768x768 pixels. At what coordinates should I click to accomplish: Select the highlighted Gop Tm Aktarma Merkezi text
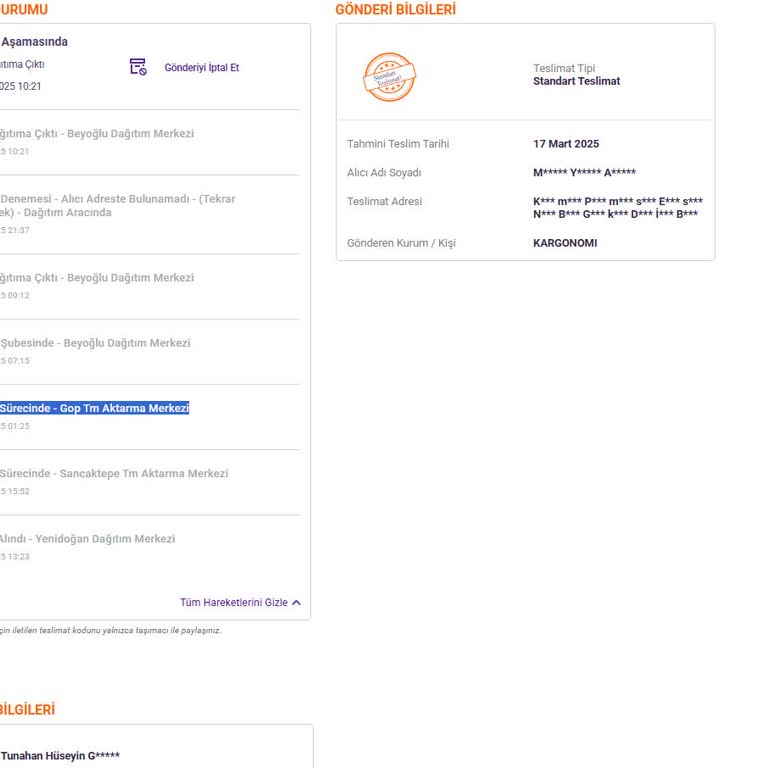coord(95,408)
